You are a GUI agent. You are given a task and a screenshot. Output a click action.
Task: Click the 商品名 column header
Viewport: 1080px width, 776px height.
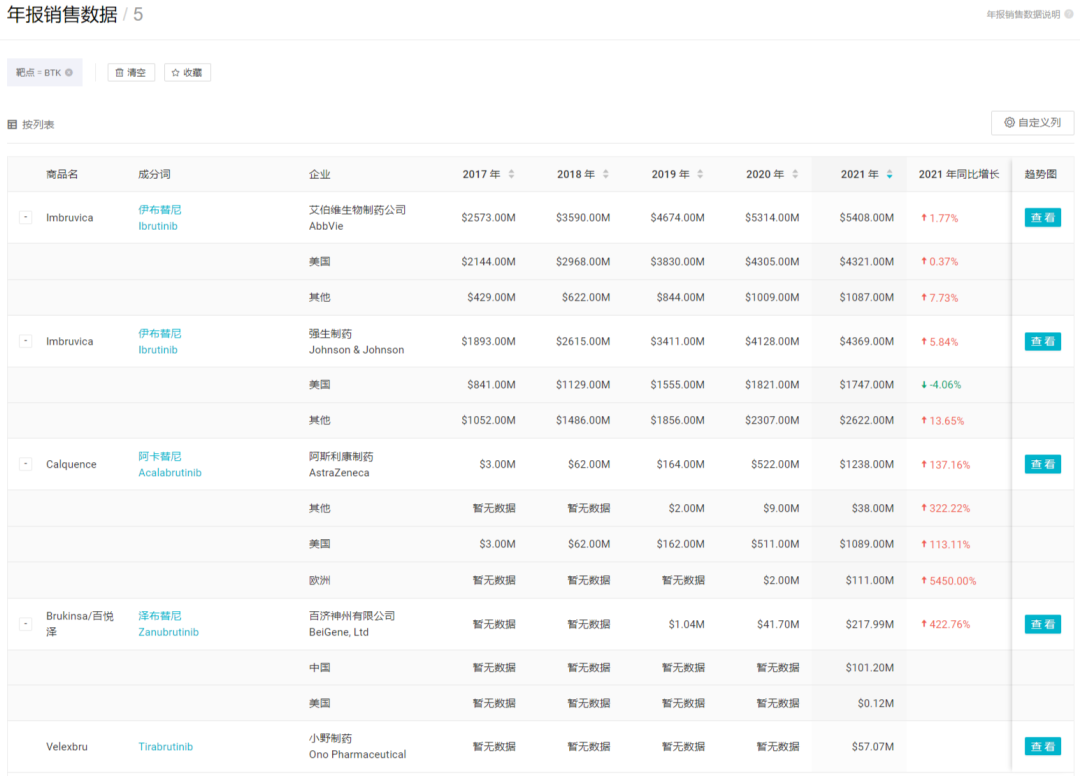(x=62, y=174)
